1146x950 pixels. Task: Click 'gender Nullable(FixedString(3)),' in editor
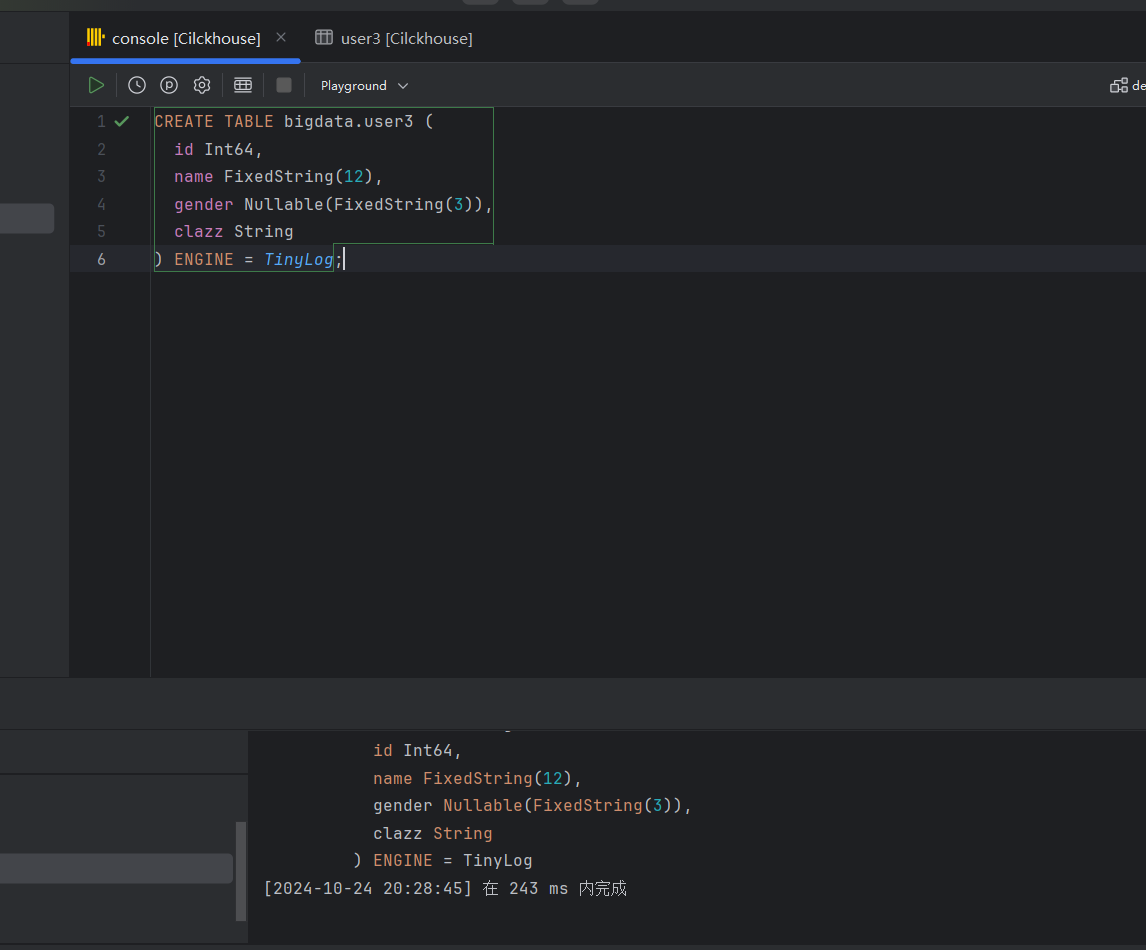click(x=333, y=205)
